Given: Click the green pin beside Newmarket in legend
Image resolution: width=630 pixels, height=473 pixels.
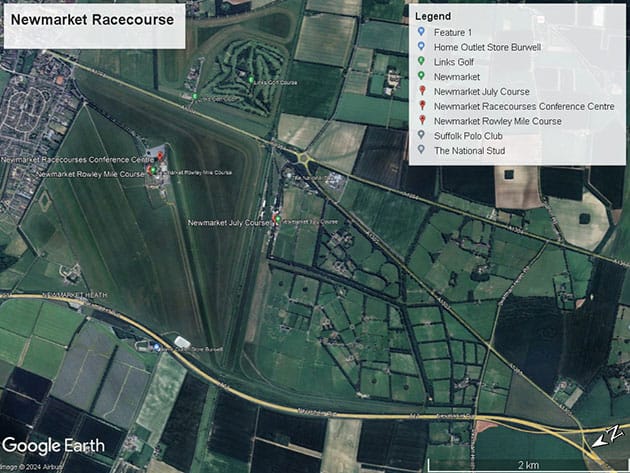Looking at the screenshot, I should pyautogui.click(x=421, y=76).
